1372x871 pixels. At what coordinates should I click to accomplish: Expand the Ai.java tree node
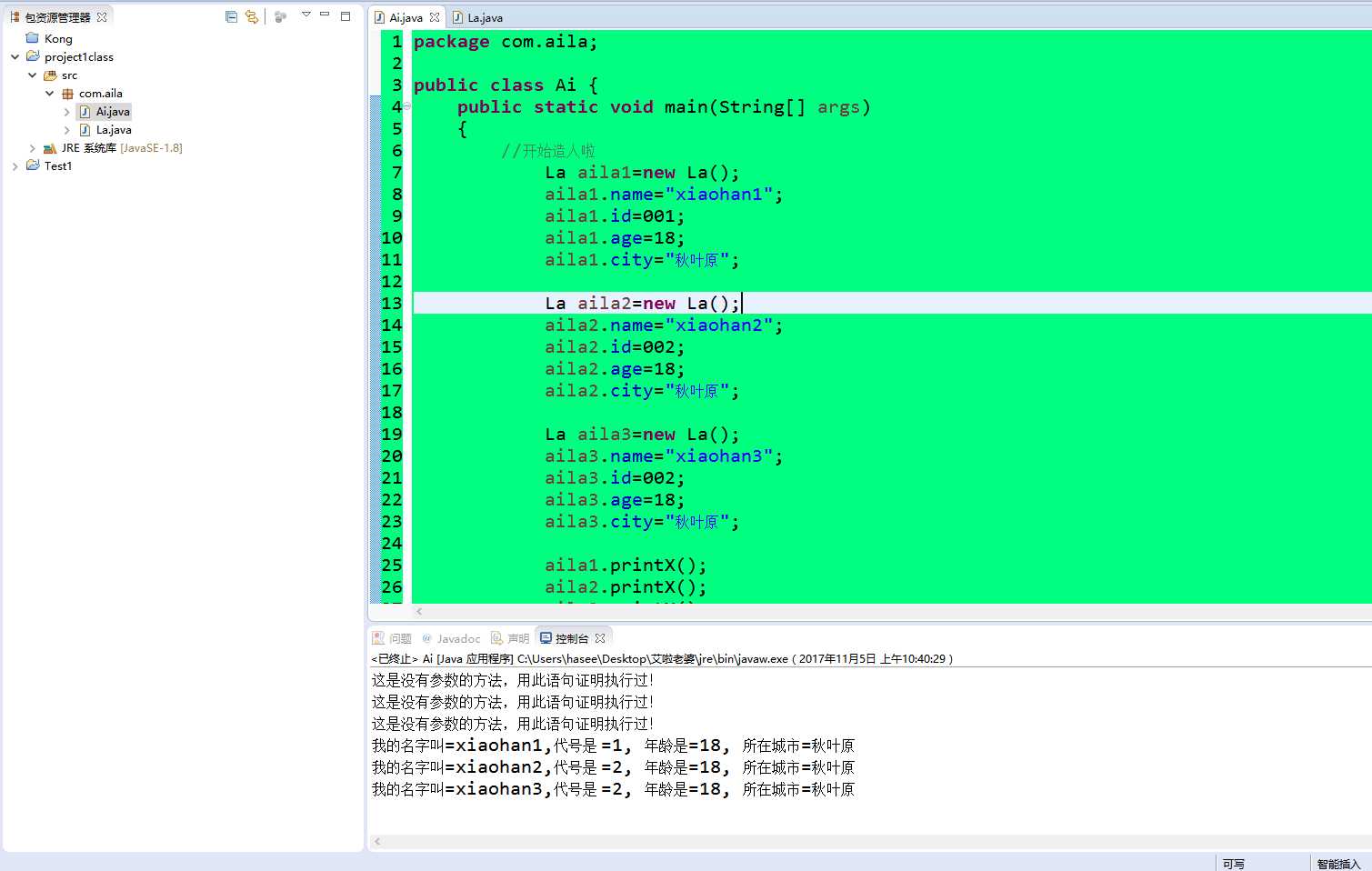tap(66, 111)
